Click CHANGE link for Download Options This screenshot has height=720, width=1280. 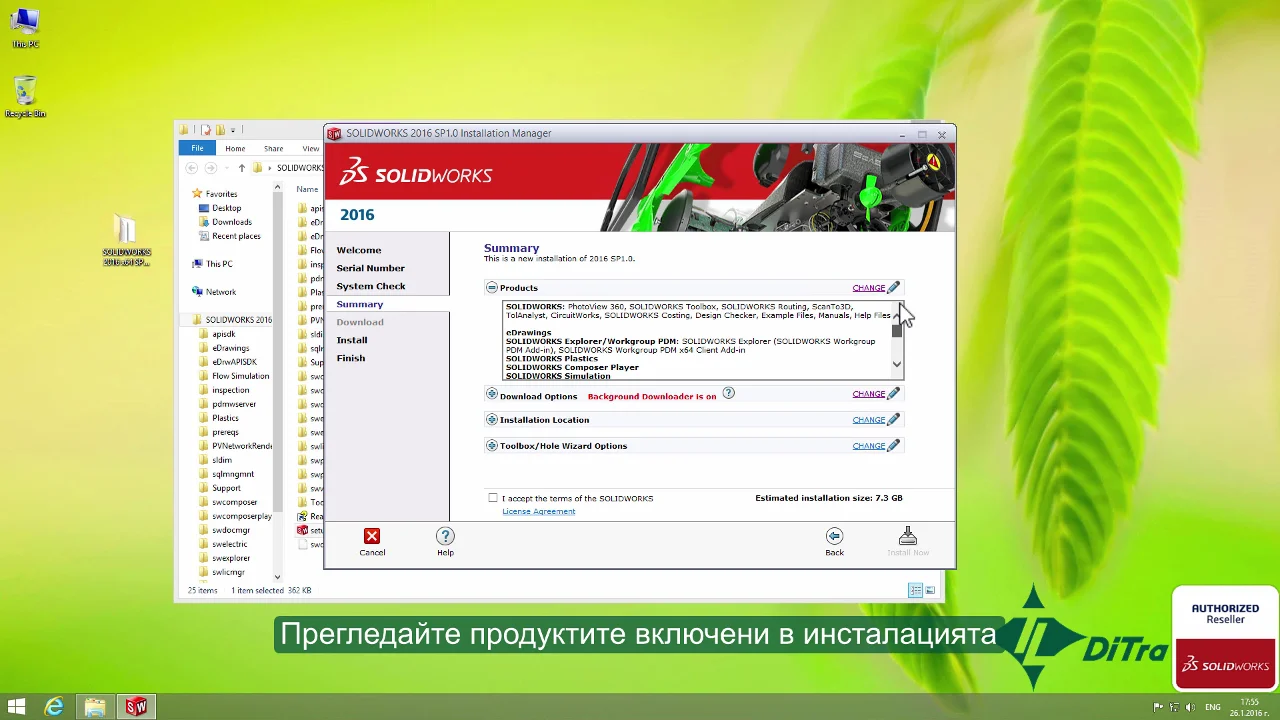click(x=868, y=394)
